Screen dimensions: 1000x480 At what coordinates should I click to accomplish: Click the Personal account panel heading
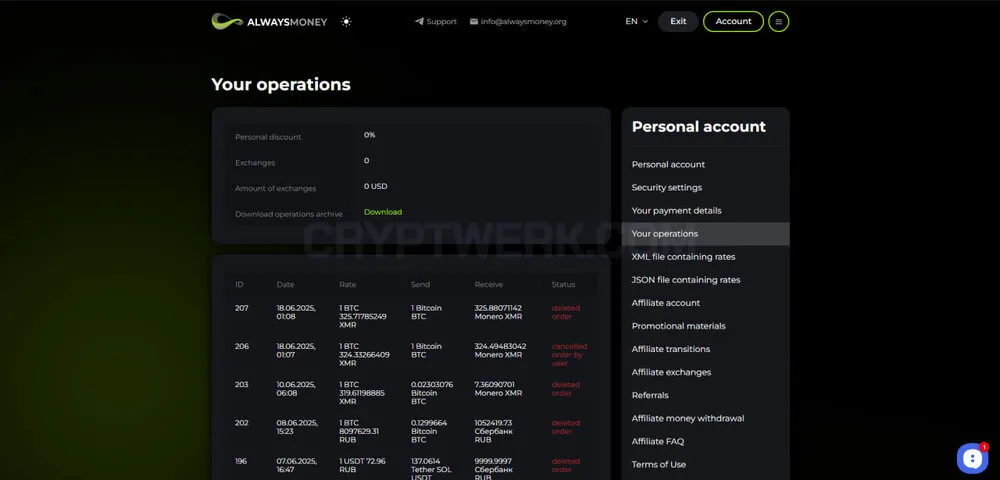[x=698, y=127]
